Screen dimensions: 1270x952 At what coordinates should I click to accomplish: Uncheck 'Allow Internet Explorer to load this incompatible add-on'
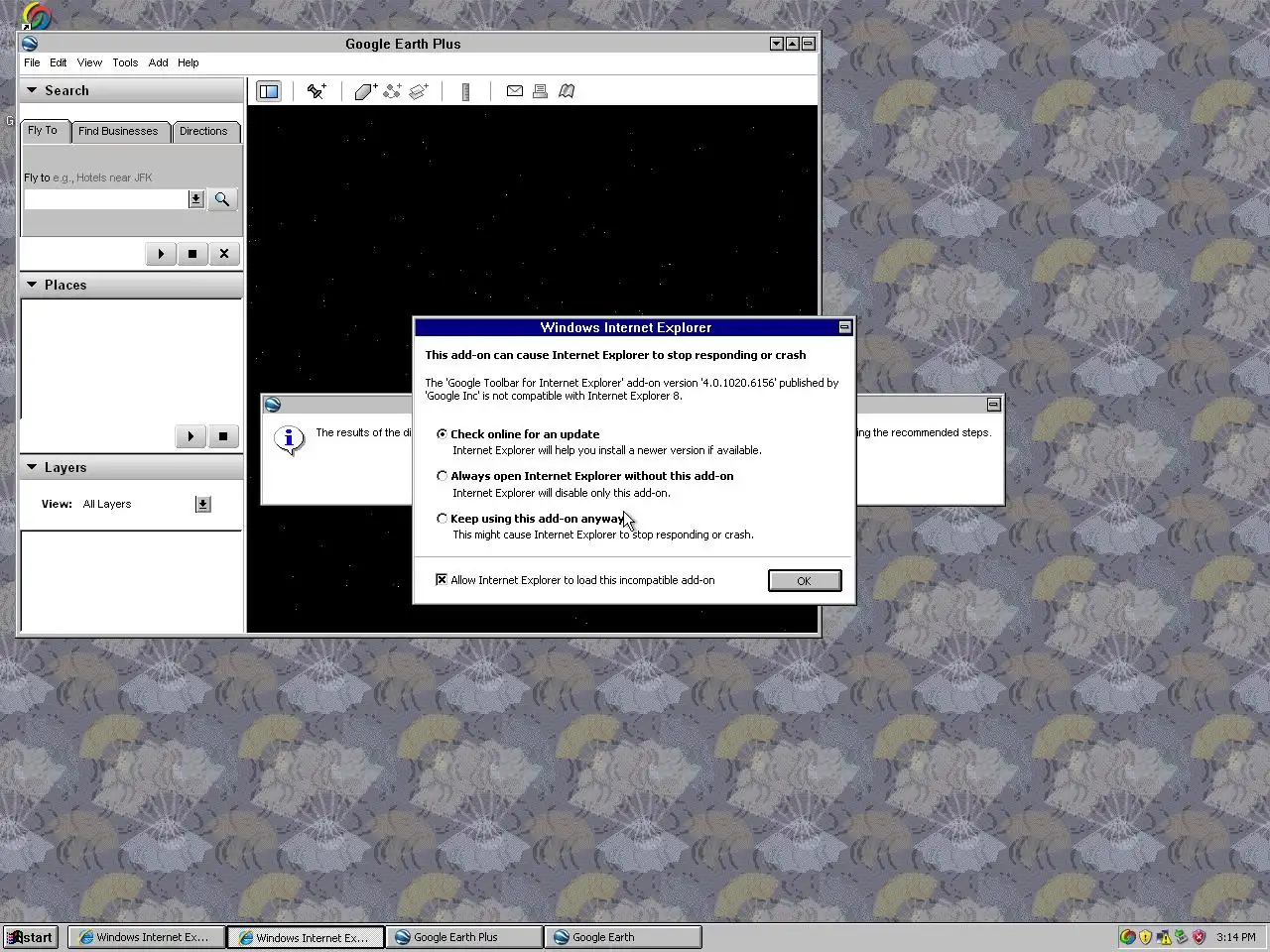(x=442, y=580)
